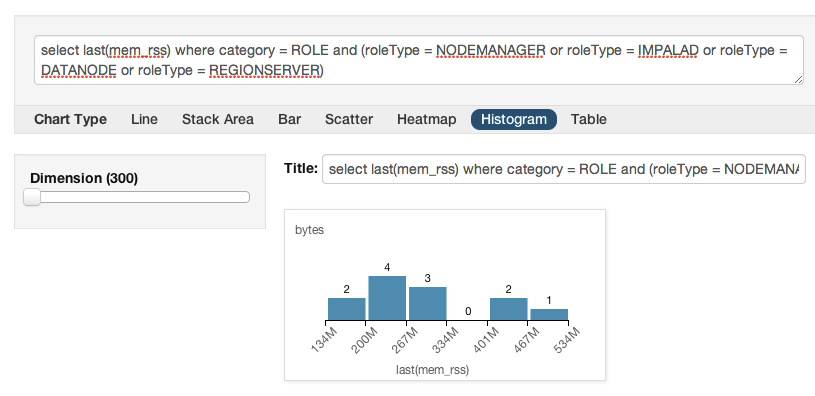Select Scatter chart type
This screenshot has width=815, height=396.
click(x=349, y=119)
